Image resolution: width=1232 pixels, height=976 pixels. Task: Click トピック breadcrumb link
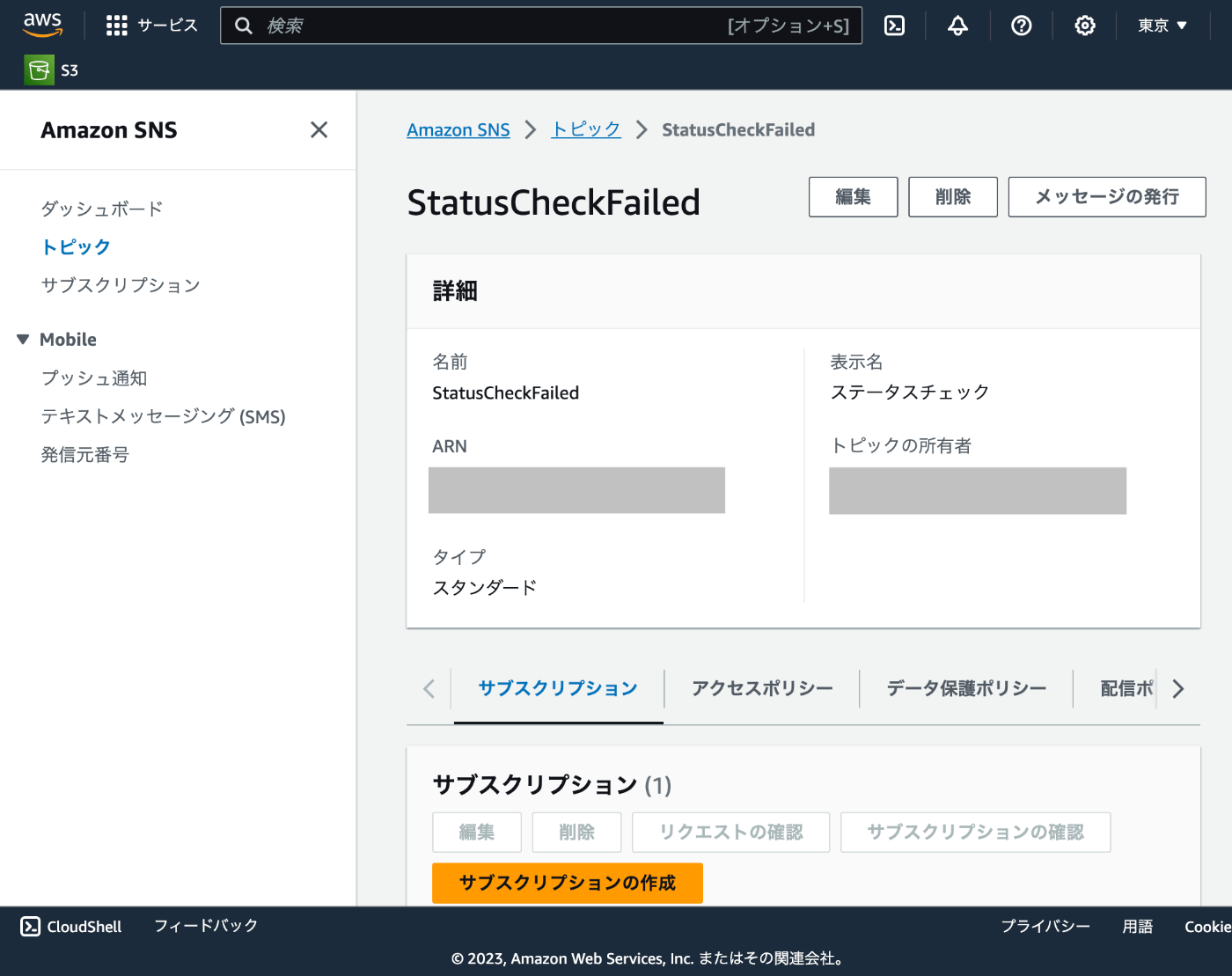586,130
